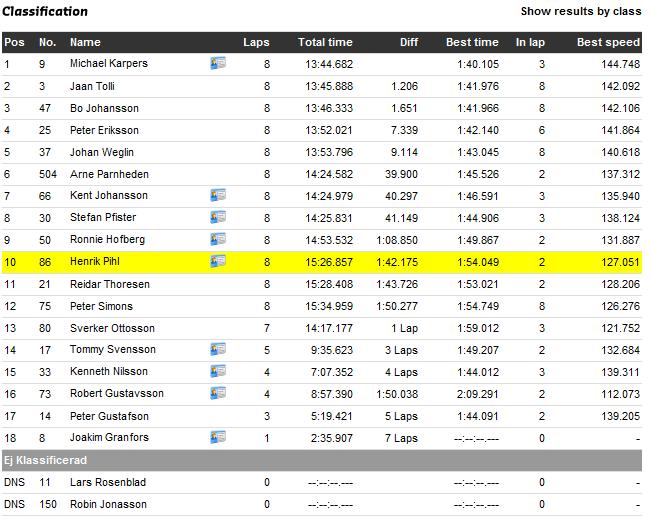Select Lars Rosenblad DNS entry
Screen dimensions: 651x520
pos(322,482)
